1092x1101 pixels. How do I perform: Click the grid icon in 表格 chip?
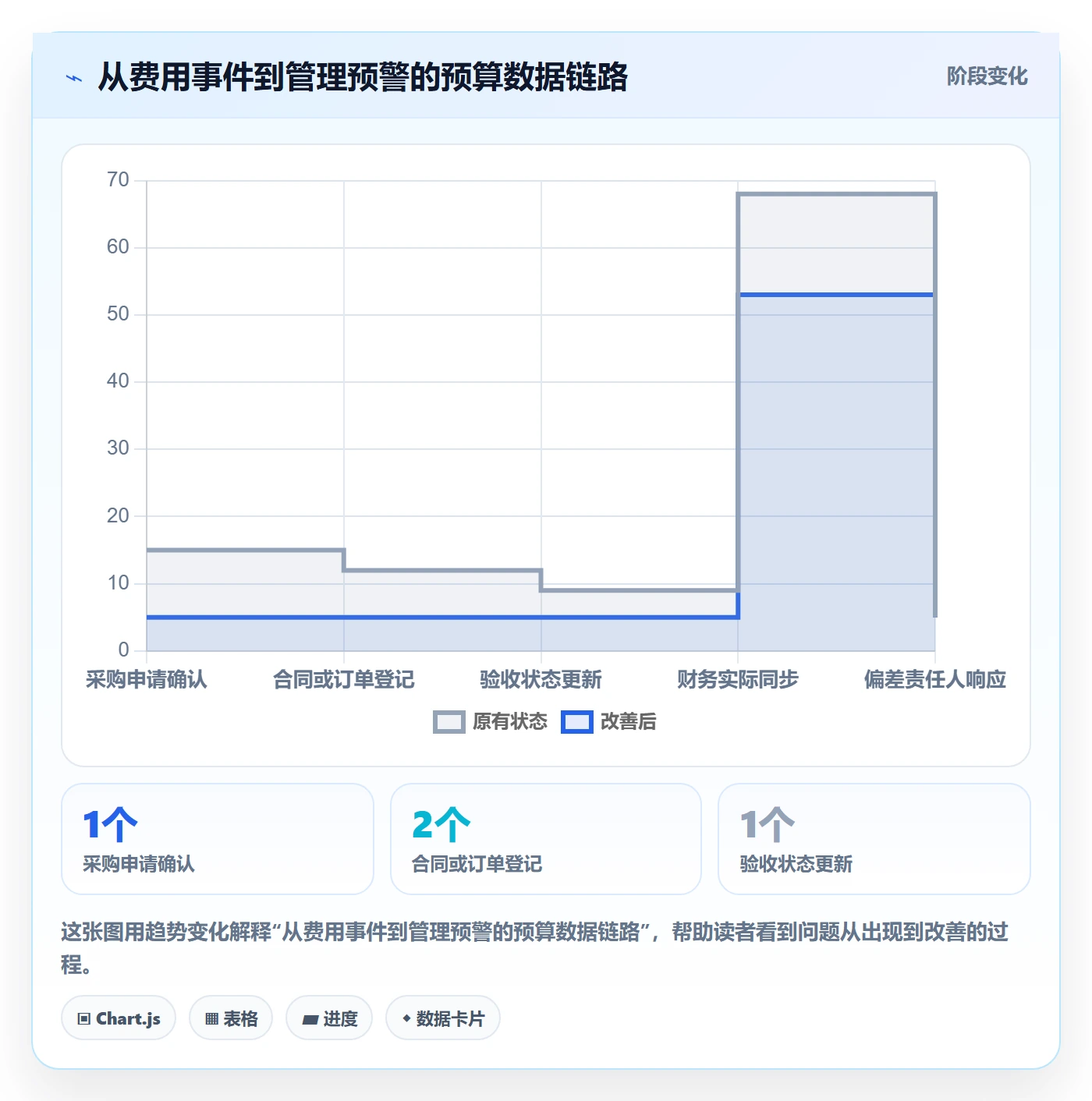click(211, 1018)
